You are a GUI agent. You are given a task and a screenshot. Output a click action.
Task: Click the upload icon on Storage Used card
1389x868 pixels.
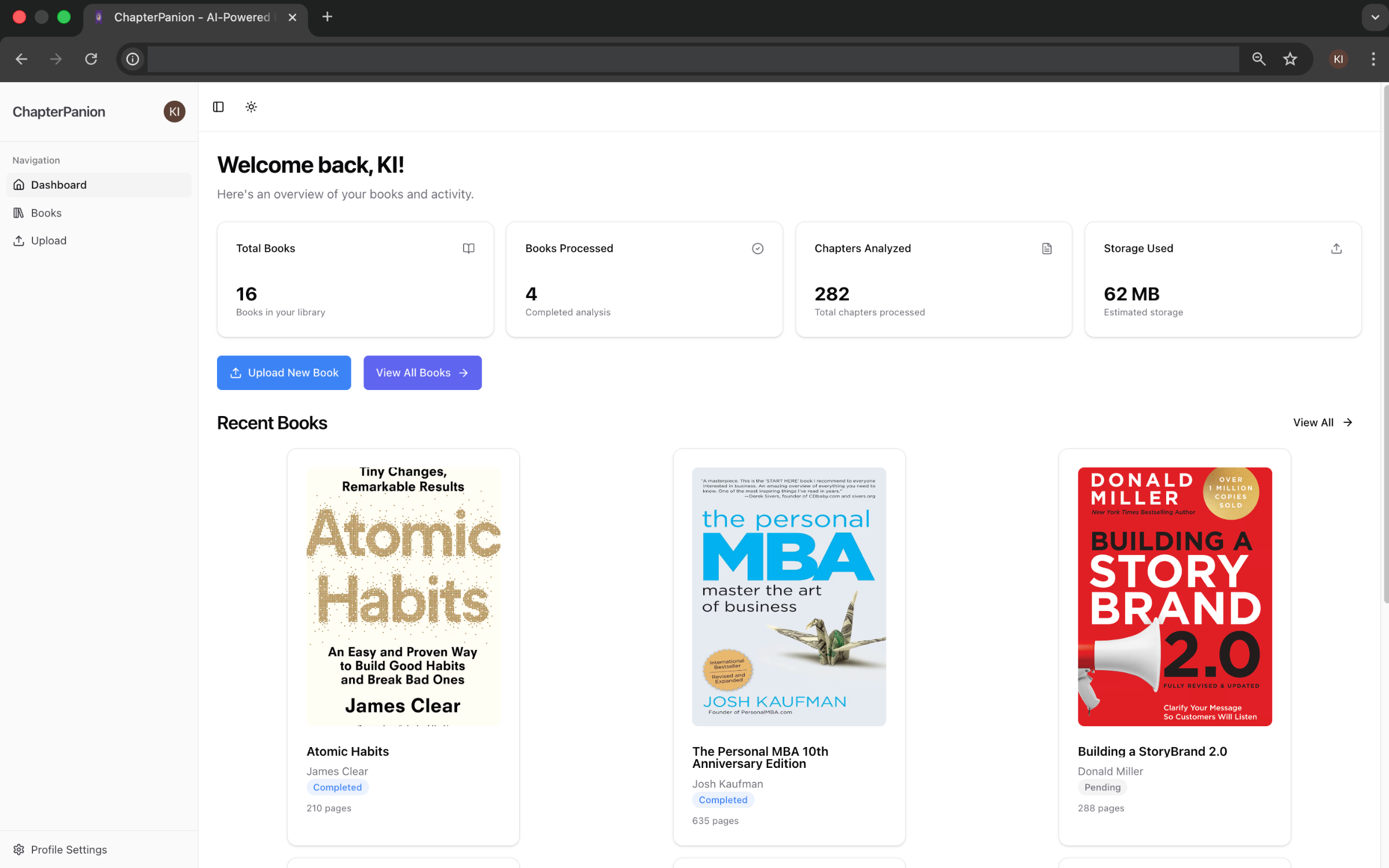(x=1336, y=248)
